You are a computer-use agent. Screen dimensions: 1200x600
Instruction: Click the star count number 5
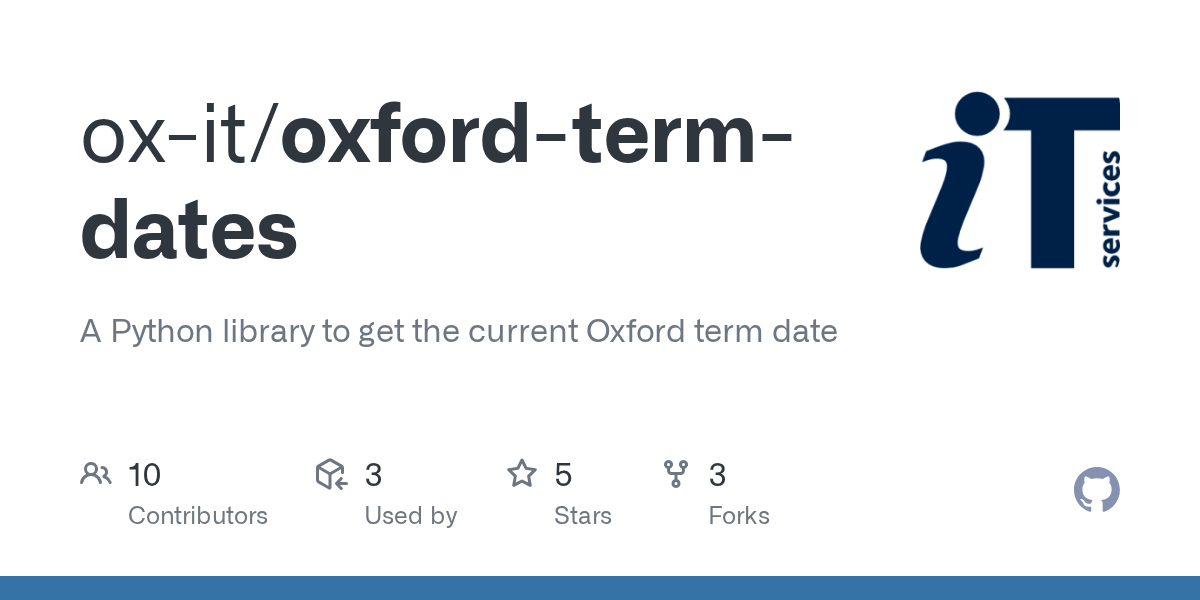point(563,475)
